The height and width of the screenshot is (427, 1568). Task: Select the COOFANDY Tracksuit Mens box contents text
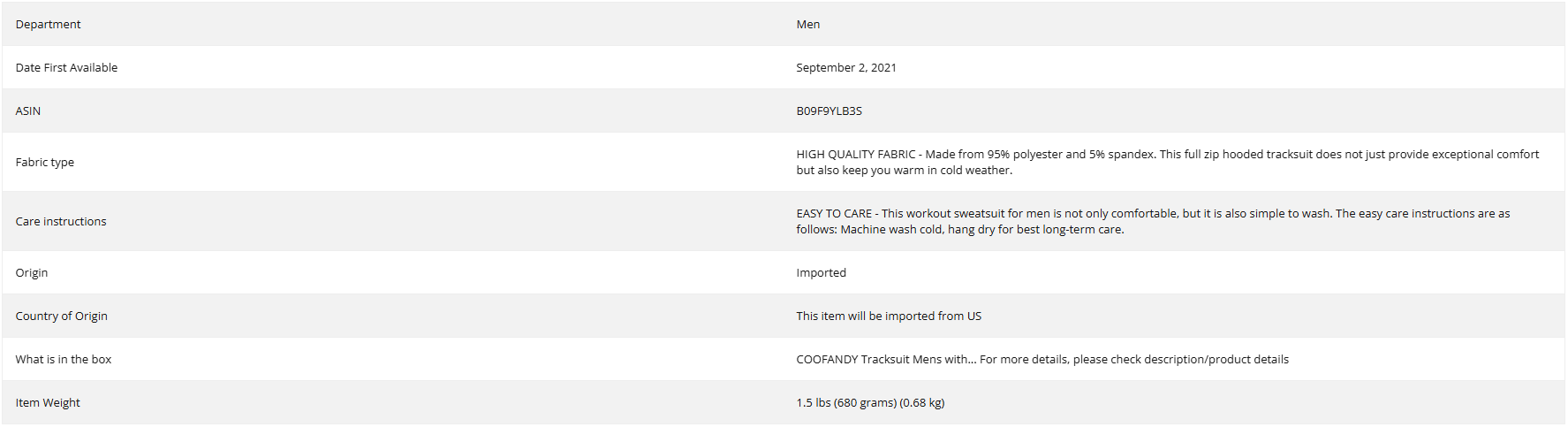pyautogui.click(x=1042, y=359)
